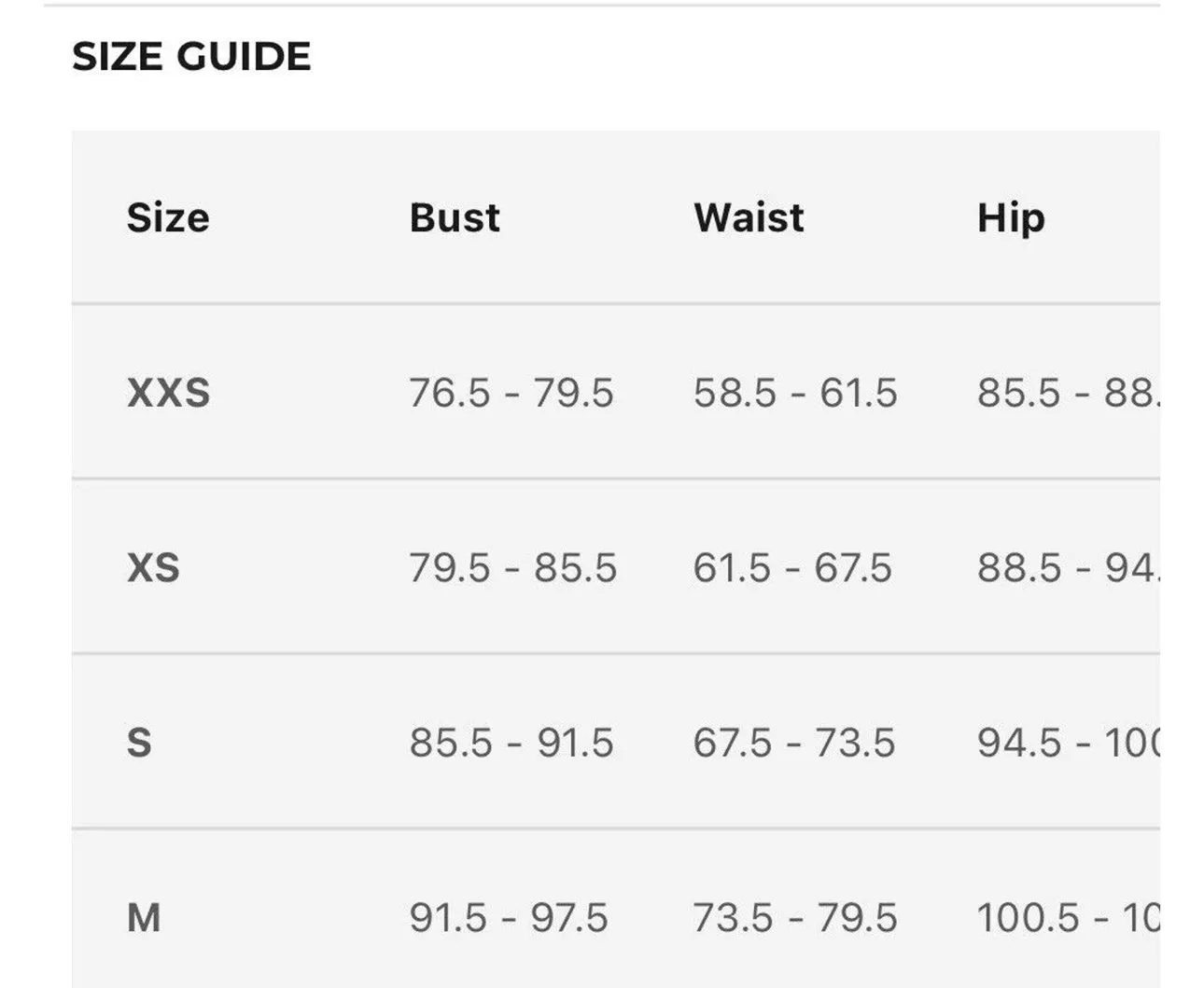Select the Waist column header
The image size is (1204, 988).
click(x=749, y=218)
